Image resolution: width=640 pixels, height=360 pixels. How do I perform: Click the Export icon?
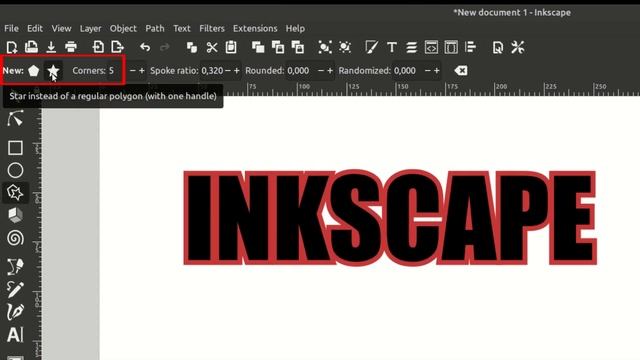(x=118, y=47)
